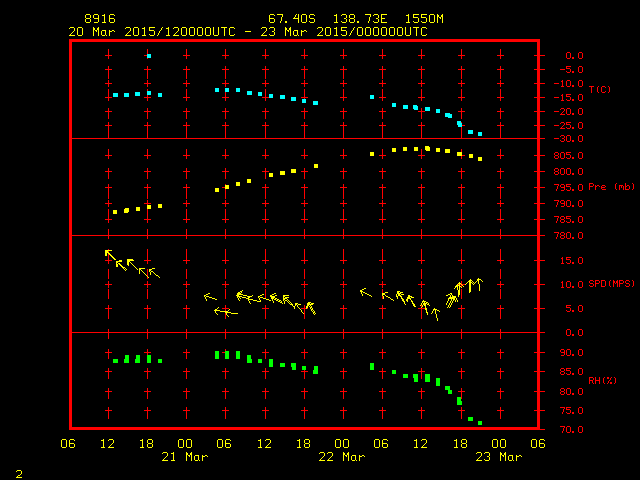Click the T(C) temperature axis label
Viewport: 640px width, 480px height.
pos(600,89)
